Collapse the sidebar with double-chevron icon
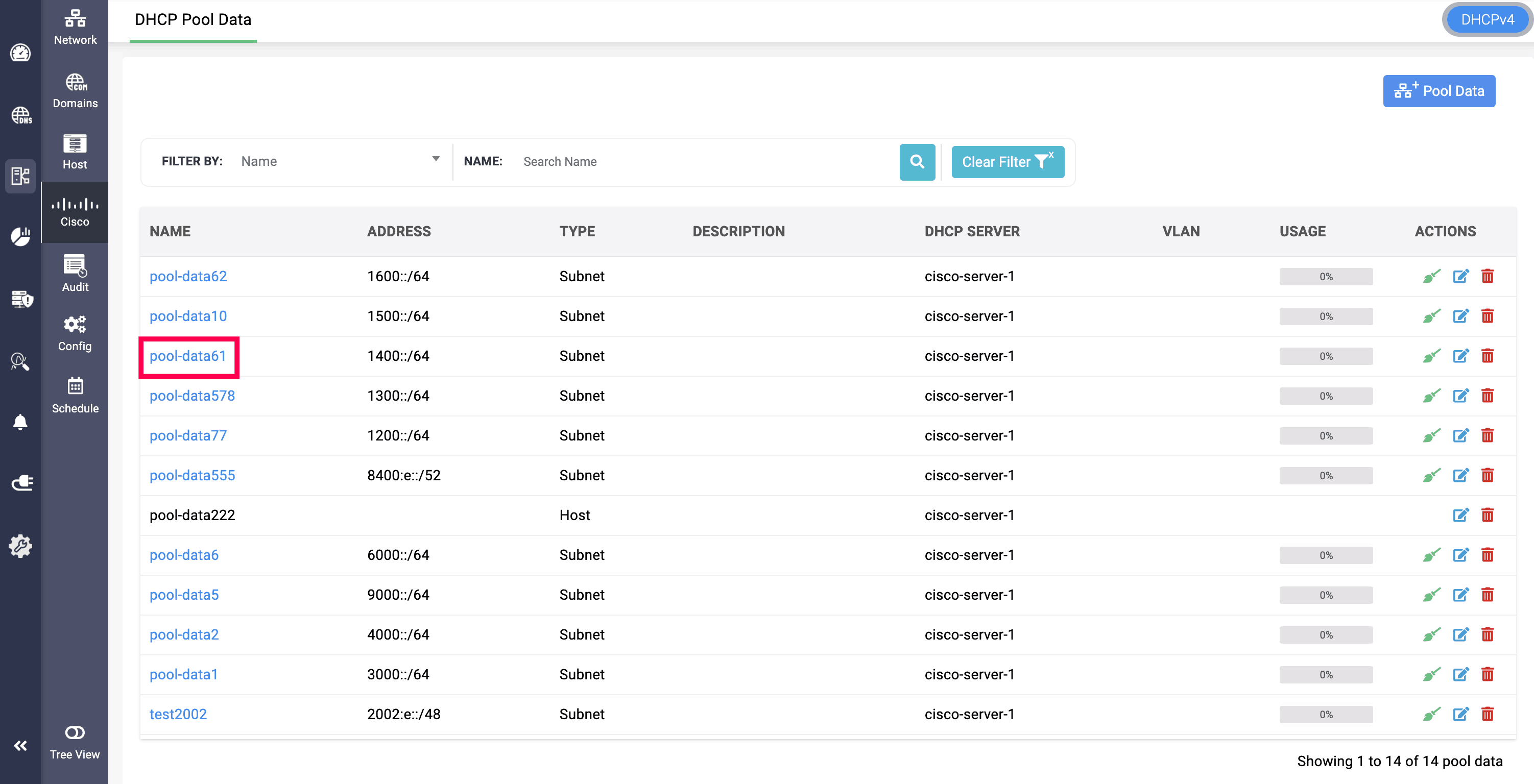This screenshot has width=1534, height=784. (20, 745)
